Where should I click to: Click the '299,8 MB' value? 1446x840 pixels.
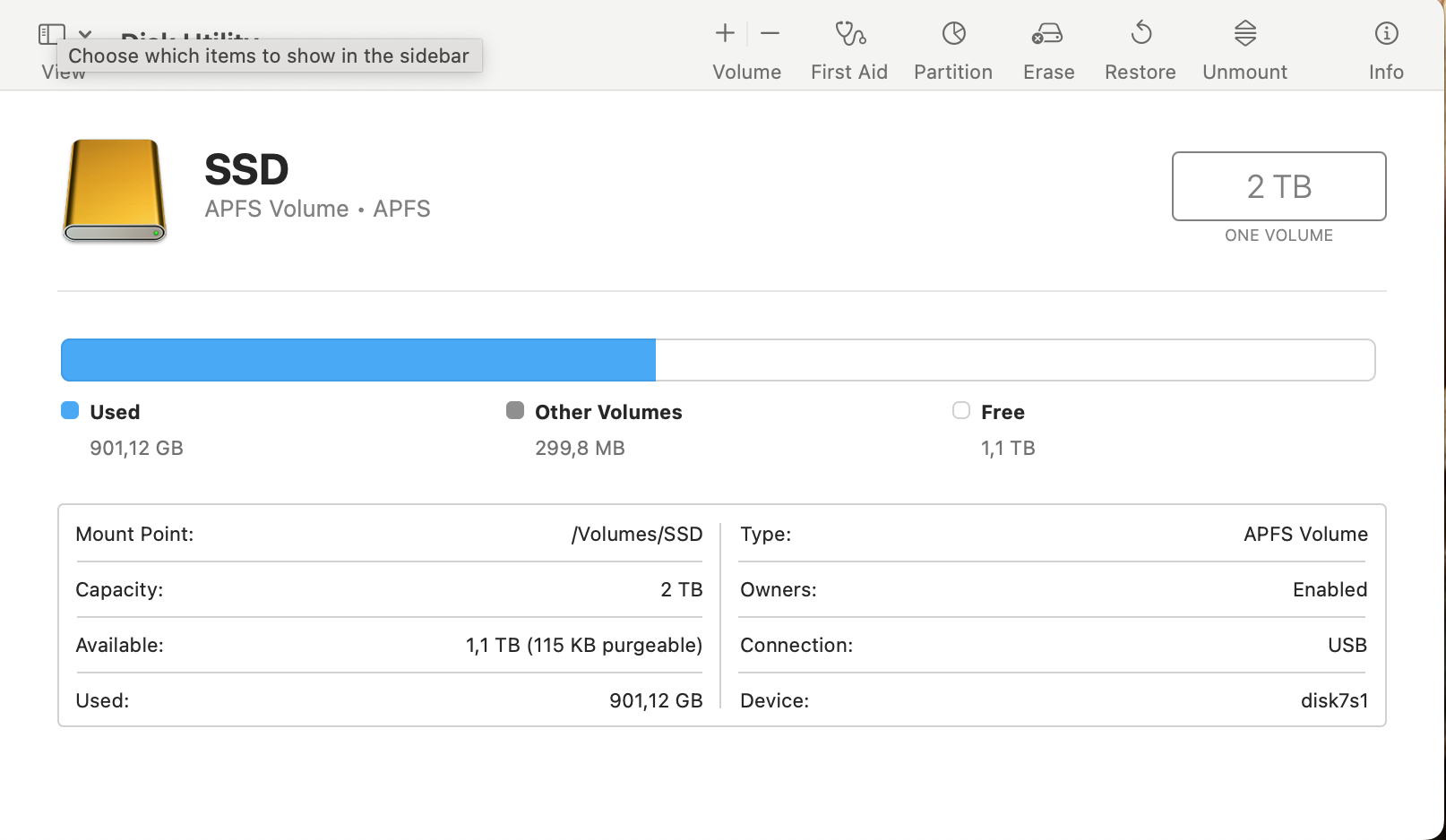click(x=580, y=448)
